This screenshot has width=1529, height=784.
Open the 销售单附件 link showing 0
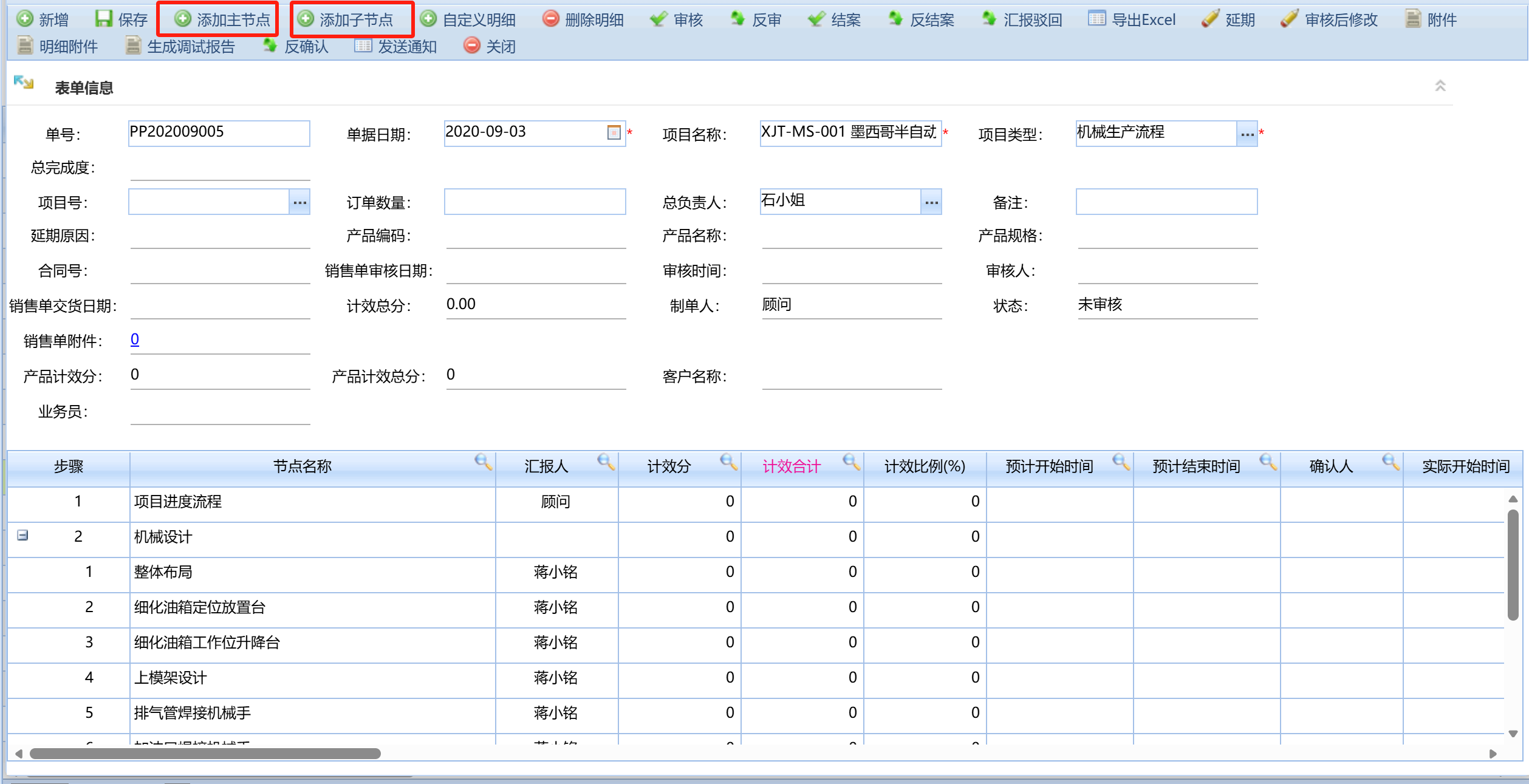pyautogui.click(x=135, y=339)
